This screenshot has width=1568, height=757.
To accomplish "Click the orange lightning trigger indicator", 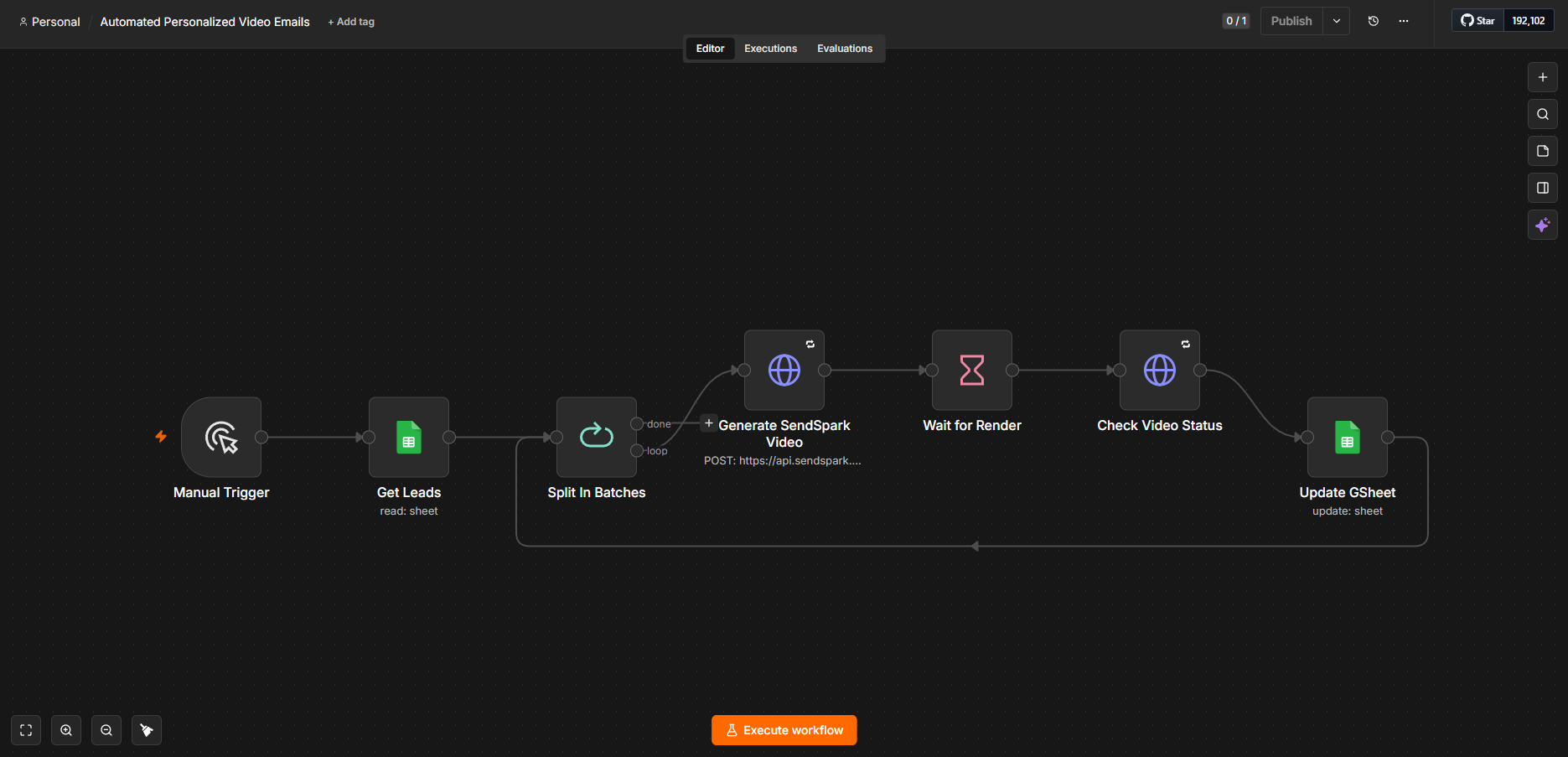I will click(161, 436).
